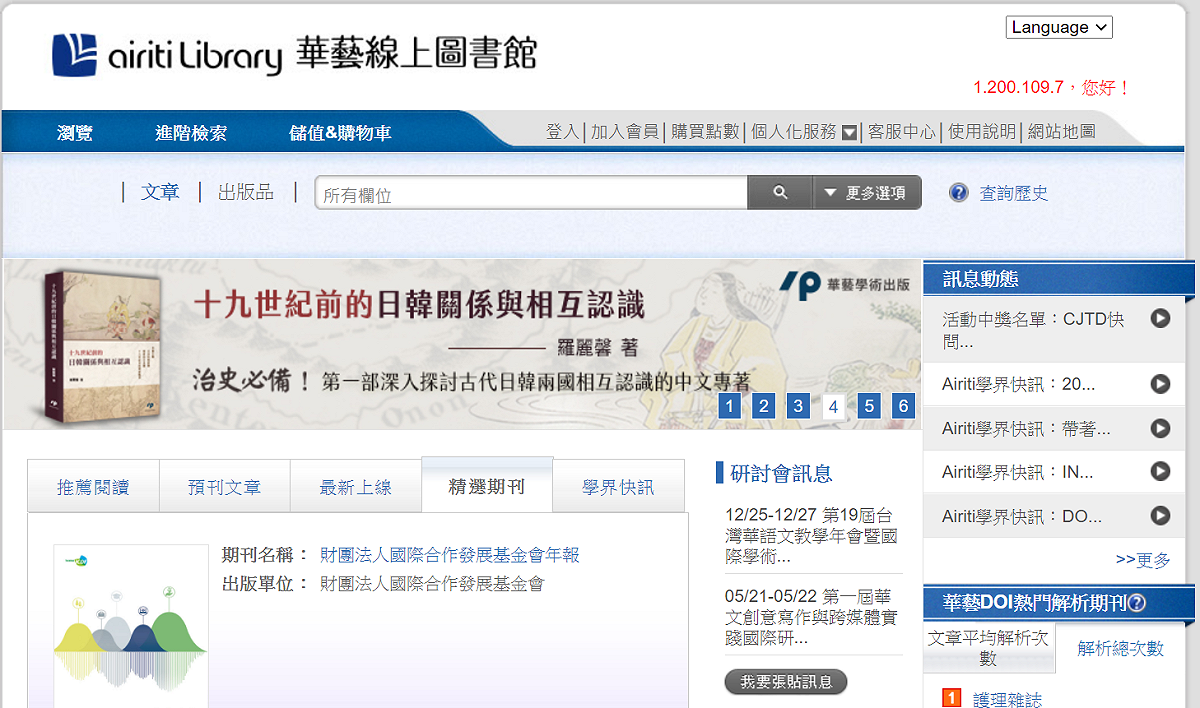Click the 加入會員 link
1200x708 pixels.
pos(624,132)
